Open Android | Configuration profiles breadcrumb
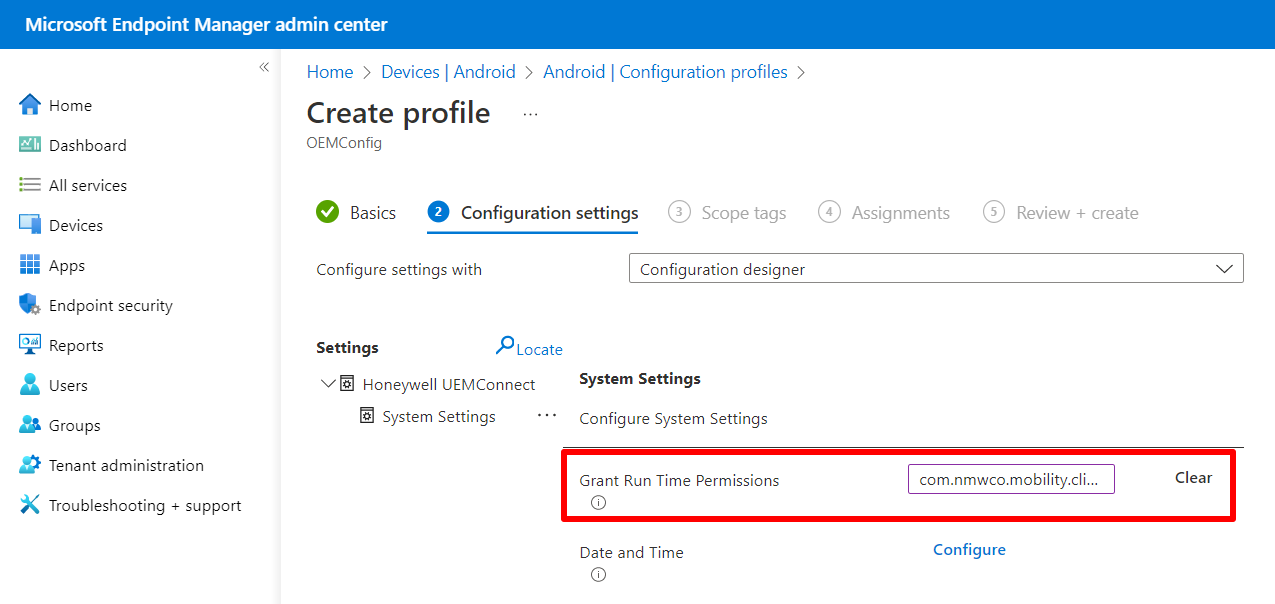 tap(665, 72)
